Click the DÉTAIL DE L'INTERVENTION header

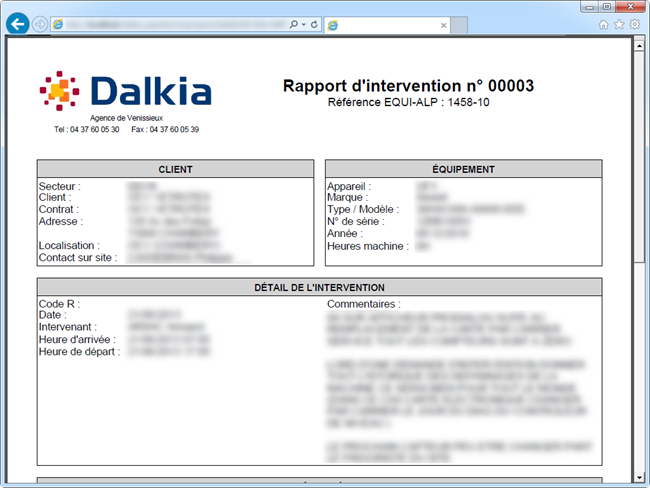(x=319, y=287)
